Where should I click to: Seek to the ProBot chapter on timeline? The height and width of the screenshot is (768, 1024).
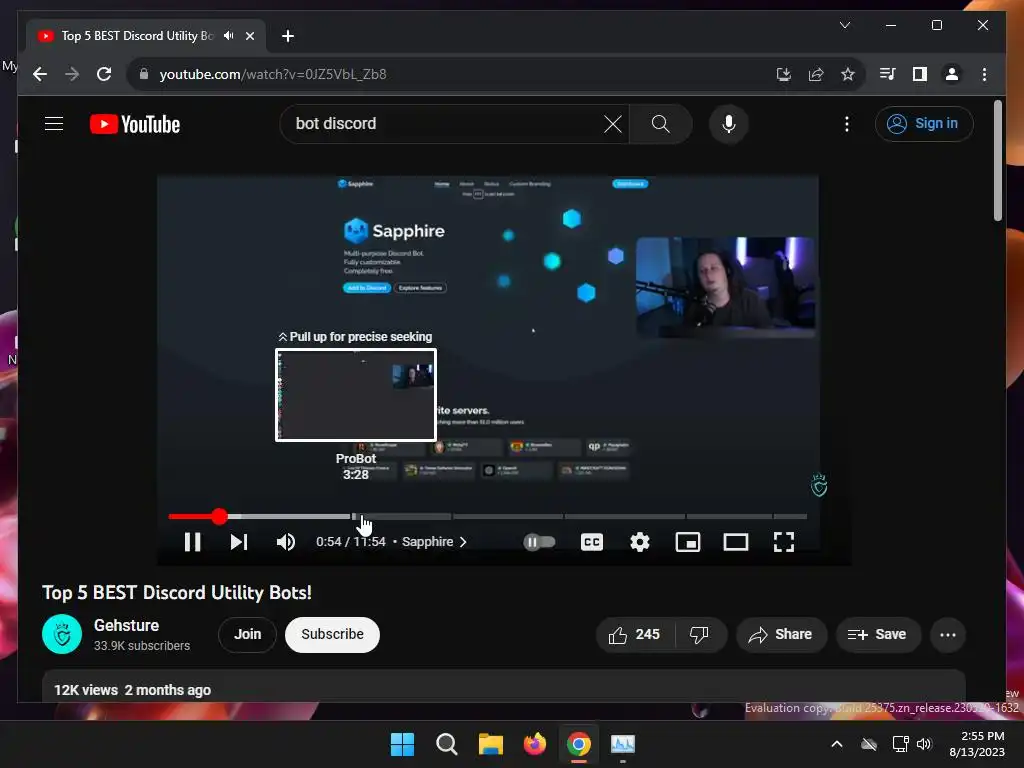pos(402,517)
